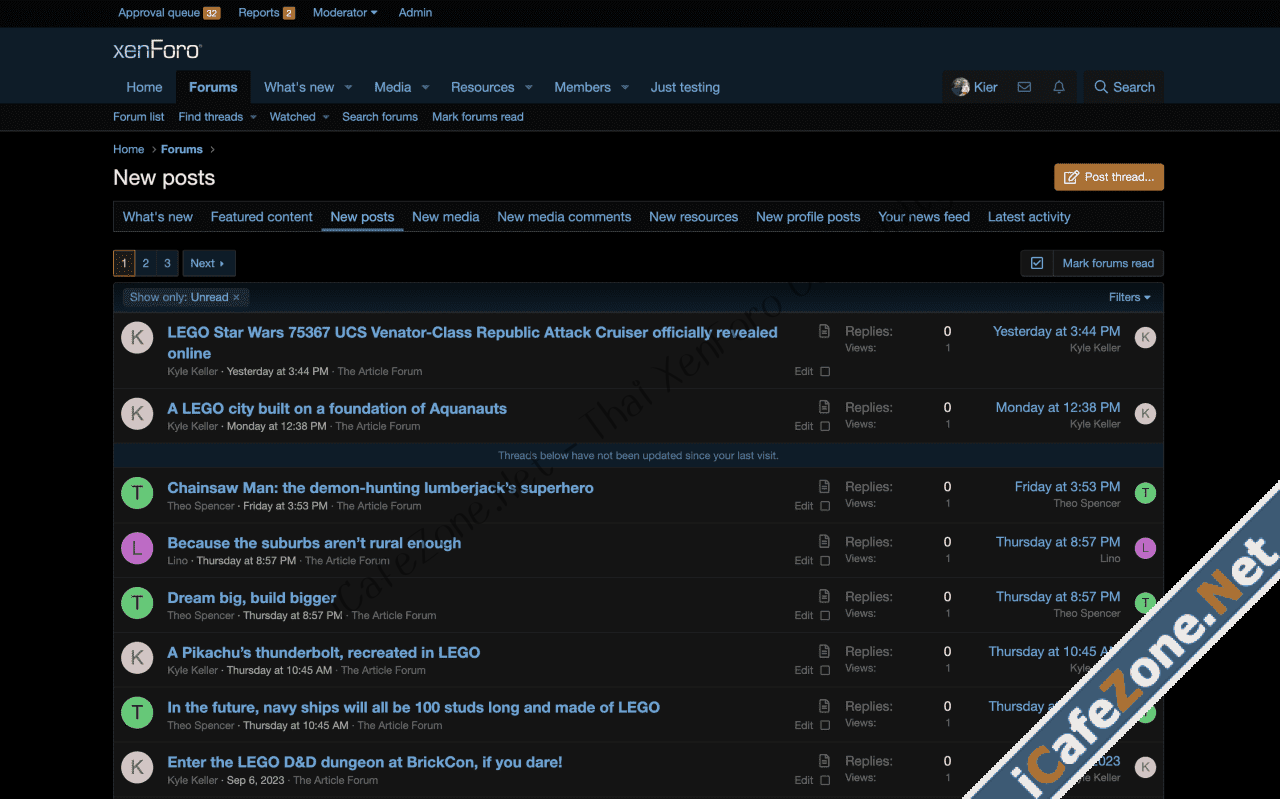Open the Filters dropdown

1129,297
